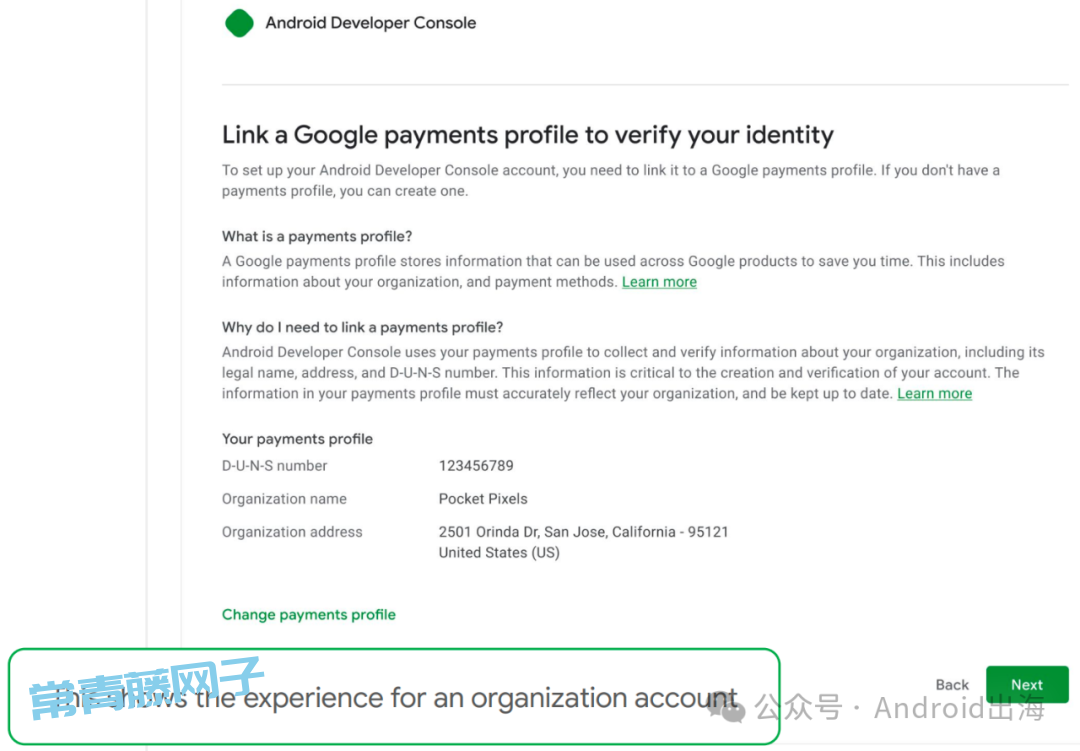
Task: Open Learn more about linking a profile
Action: 934,393
